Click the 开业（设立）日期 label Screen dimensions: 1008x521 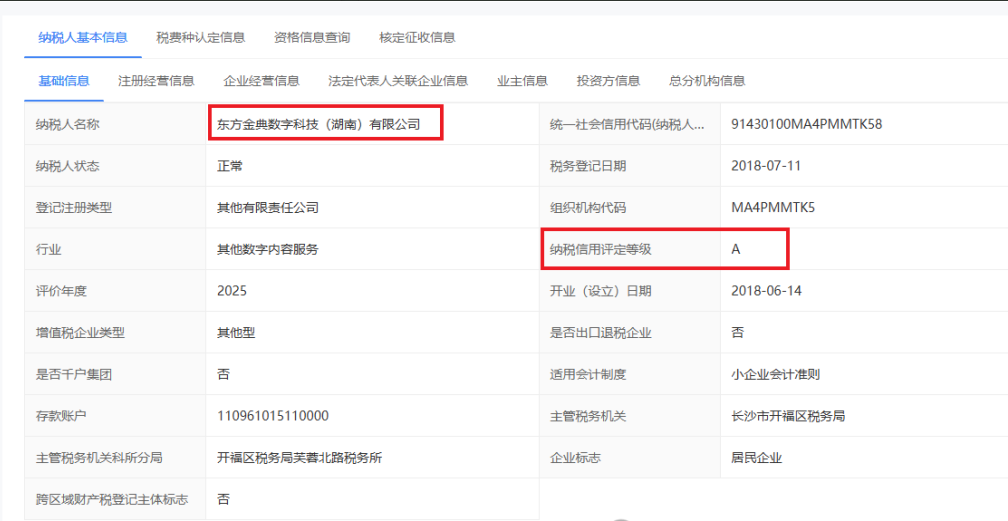pos(600,291)
